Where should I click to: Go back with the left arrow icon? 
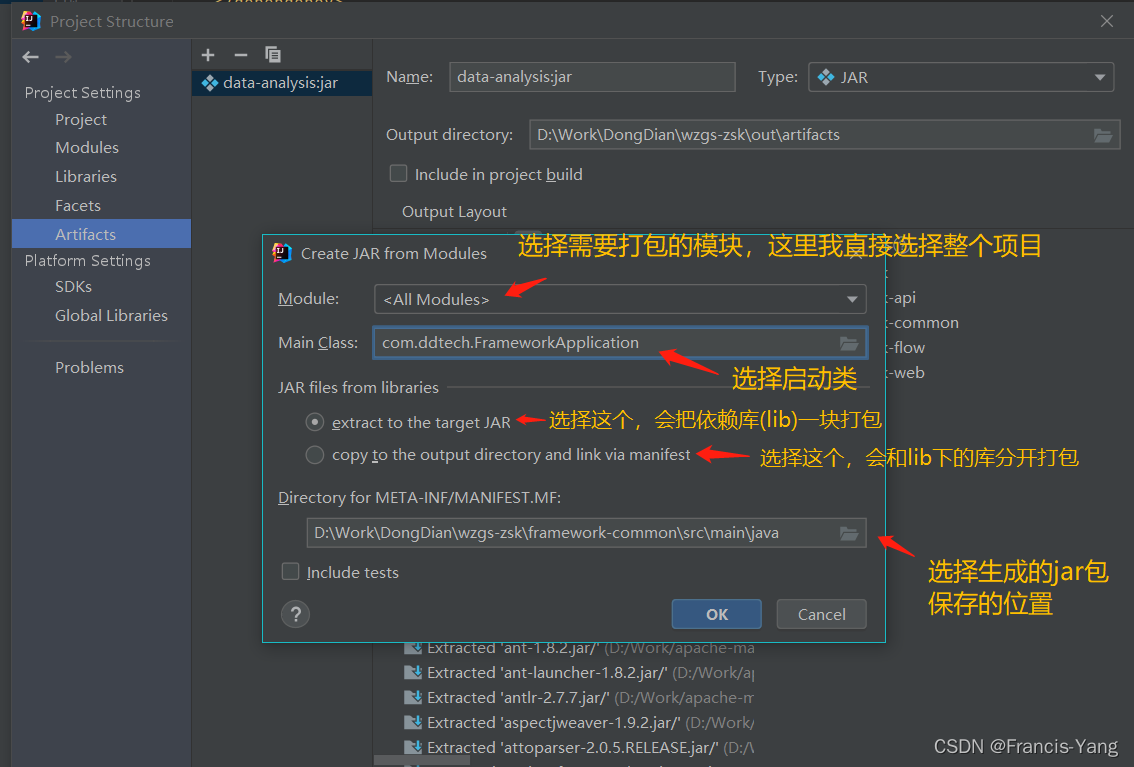click(x=30, y=56)
